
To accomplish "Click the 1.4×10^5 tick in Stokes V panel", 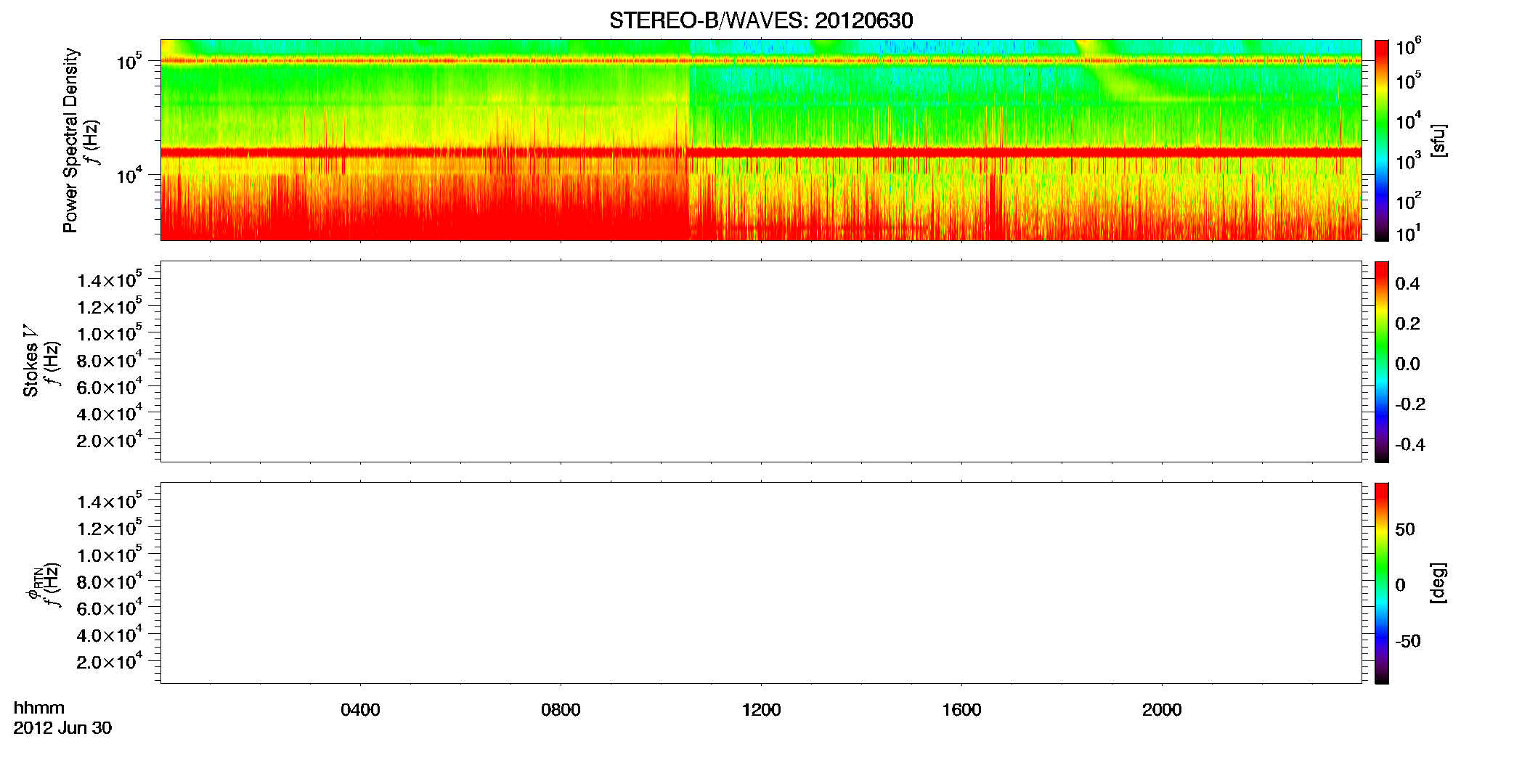I will [109, 280].
